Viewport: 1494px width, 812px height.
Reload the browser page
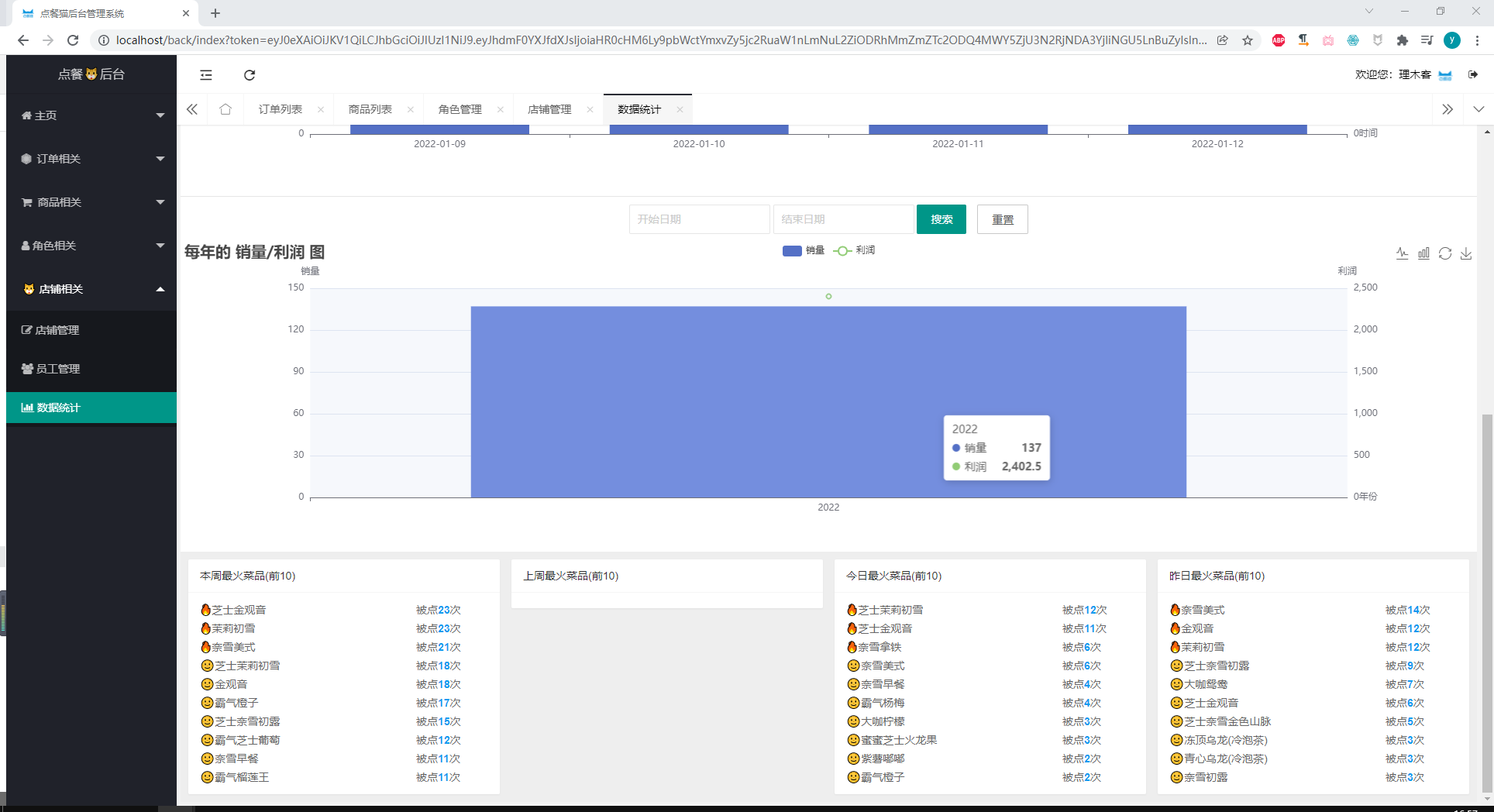(73, 40)
